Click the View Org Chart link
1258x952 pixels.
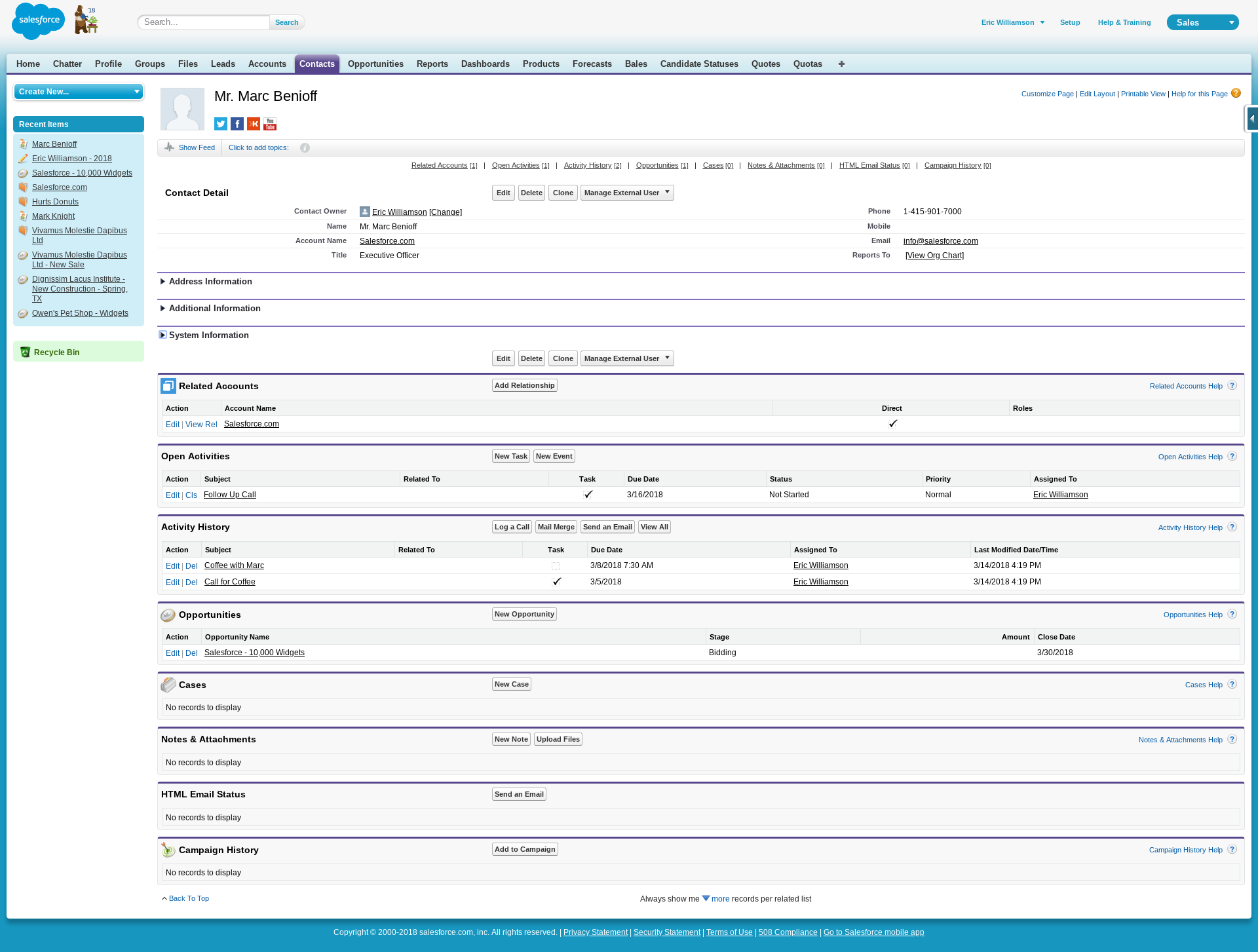tap(934, 256)
